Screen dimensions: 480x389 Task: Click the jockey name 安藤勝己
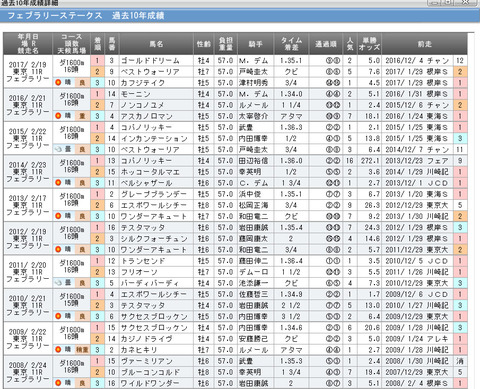253,339
